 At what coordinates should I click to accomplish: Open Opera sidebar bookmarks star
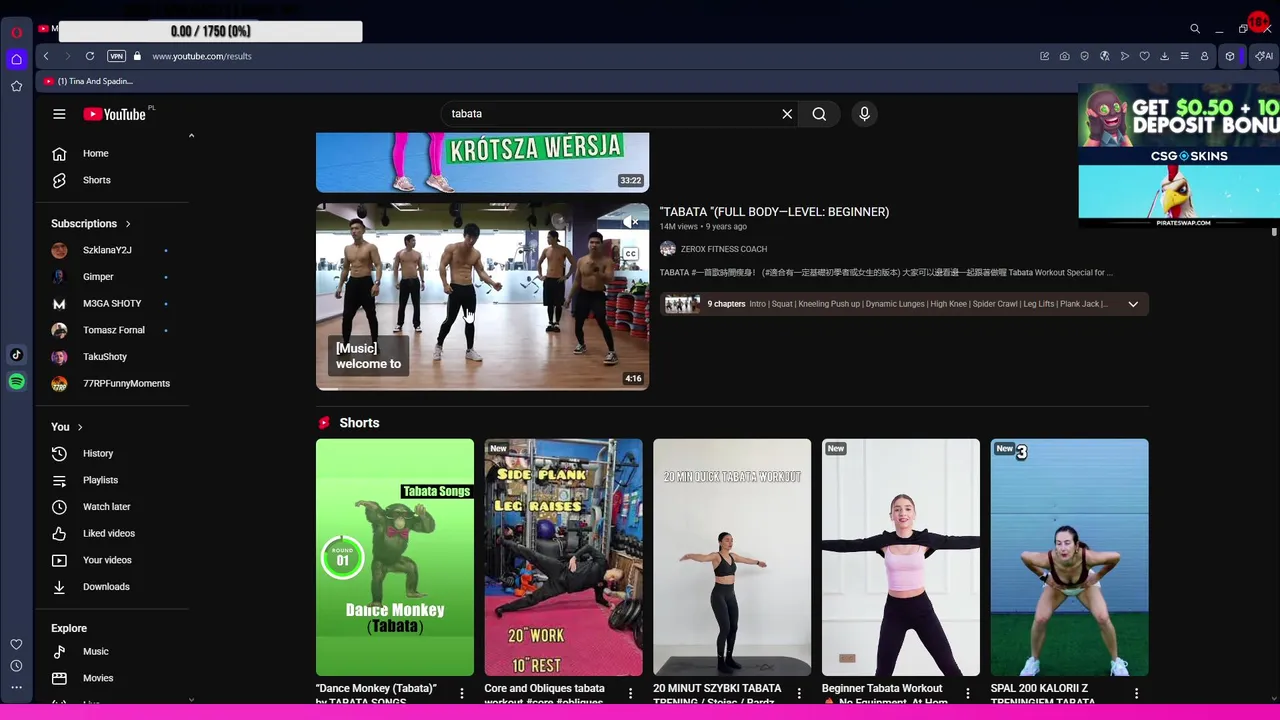16,86
